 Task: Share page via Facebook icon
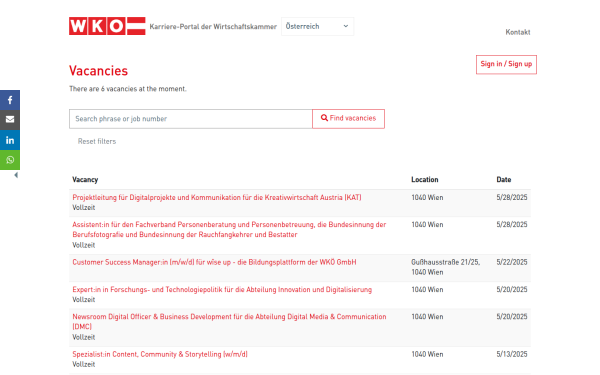pos(10,100)
